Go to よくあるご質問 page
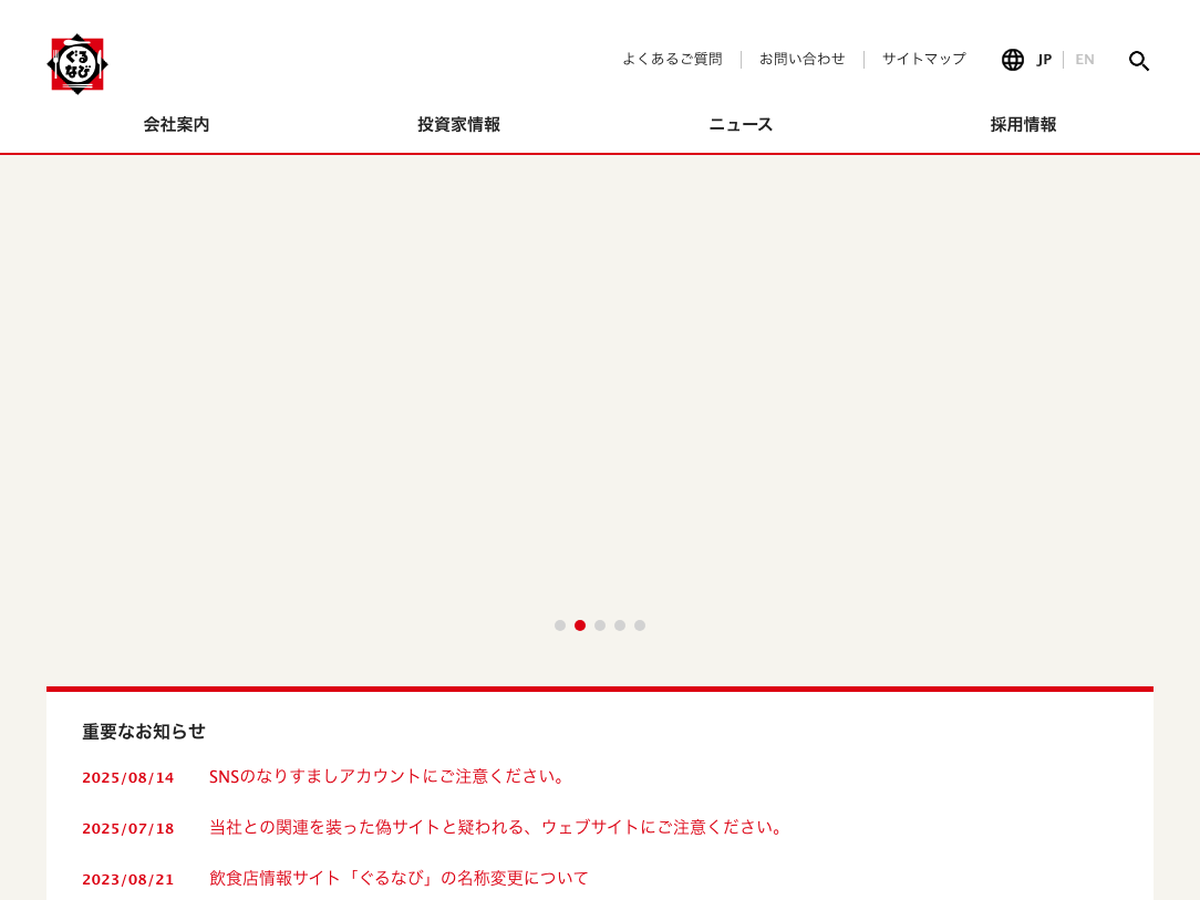The width and height of the screenshot is (1200, 900). [672, 59]
